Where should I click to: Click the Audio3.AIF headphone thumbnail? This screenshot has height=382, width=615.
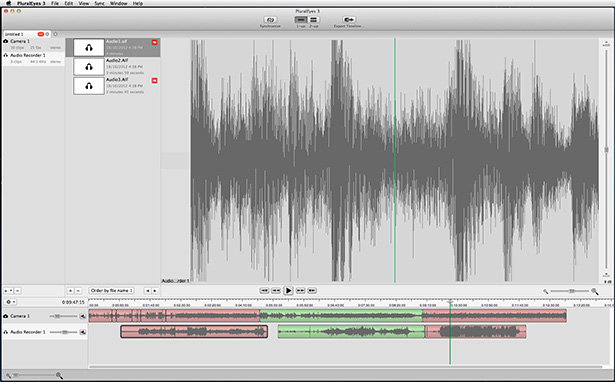89,85
